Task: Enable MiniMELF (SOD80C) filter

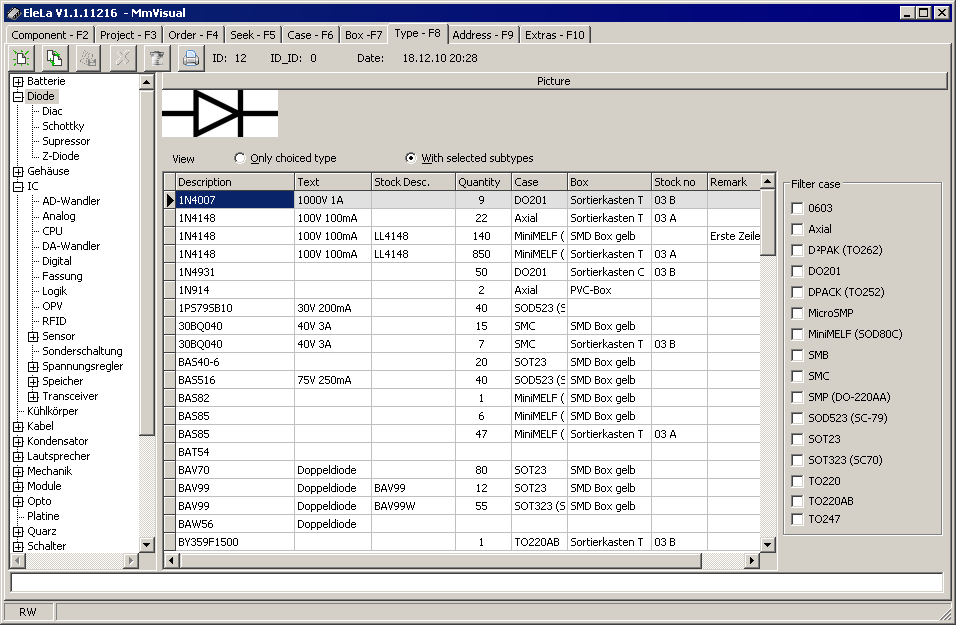Action: coord(797,334)
